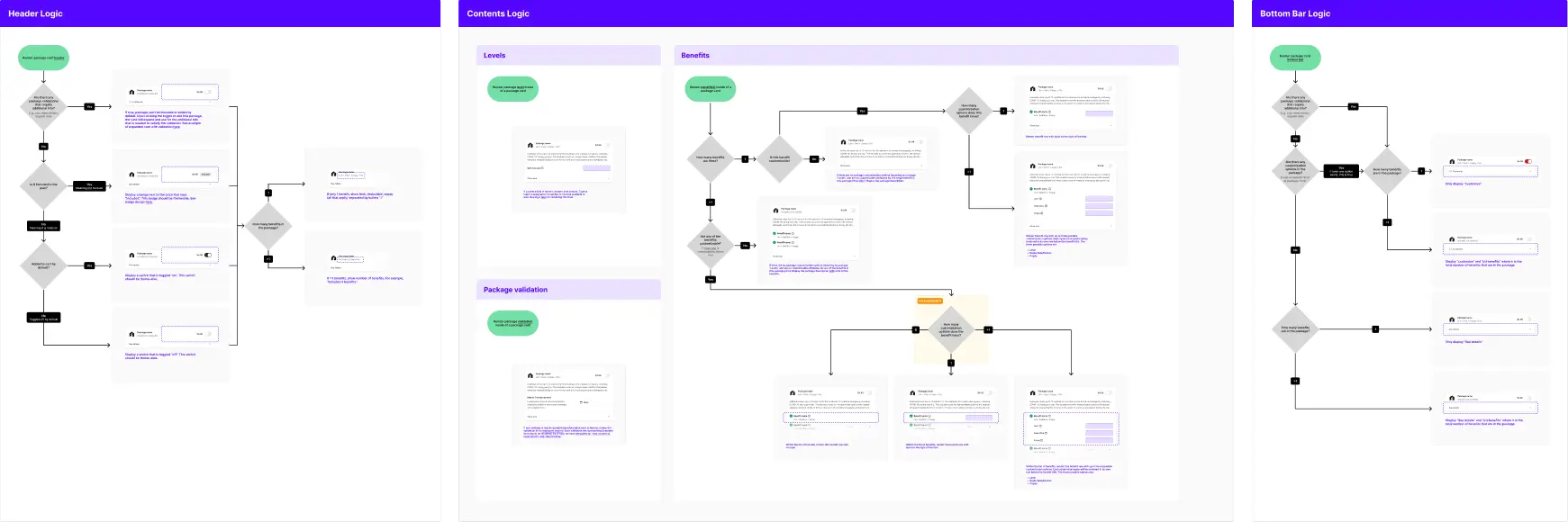Click the green start node in Package validation
Image resolution: width=1568 pixels, height=522 pixels.
click(512, 323)
